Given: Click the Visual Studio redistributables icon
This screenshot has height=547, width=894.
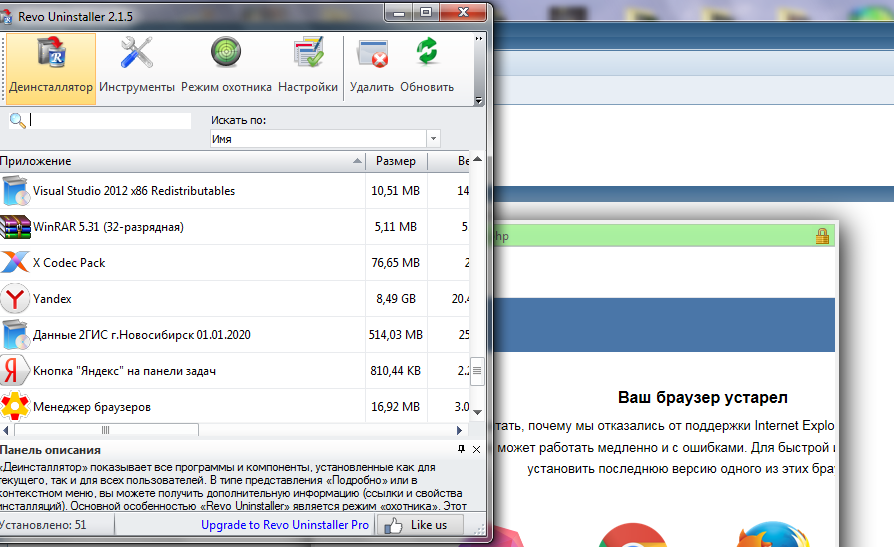Looking at the screenshot, I should pos(15,191).
